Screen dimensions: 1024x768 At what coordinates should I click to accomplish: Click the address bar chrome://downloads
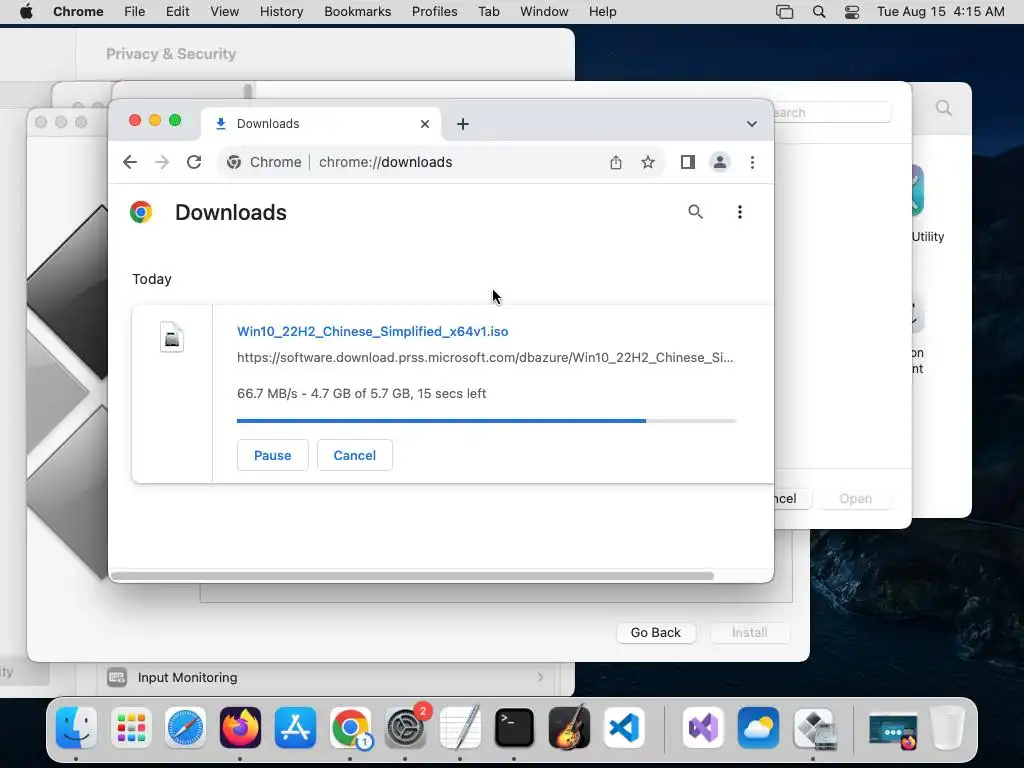point(385,162)
